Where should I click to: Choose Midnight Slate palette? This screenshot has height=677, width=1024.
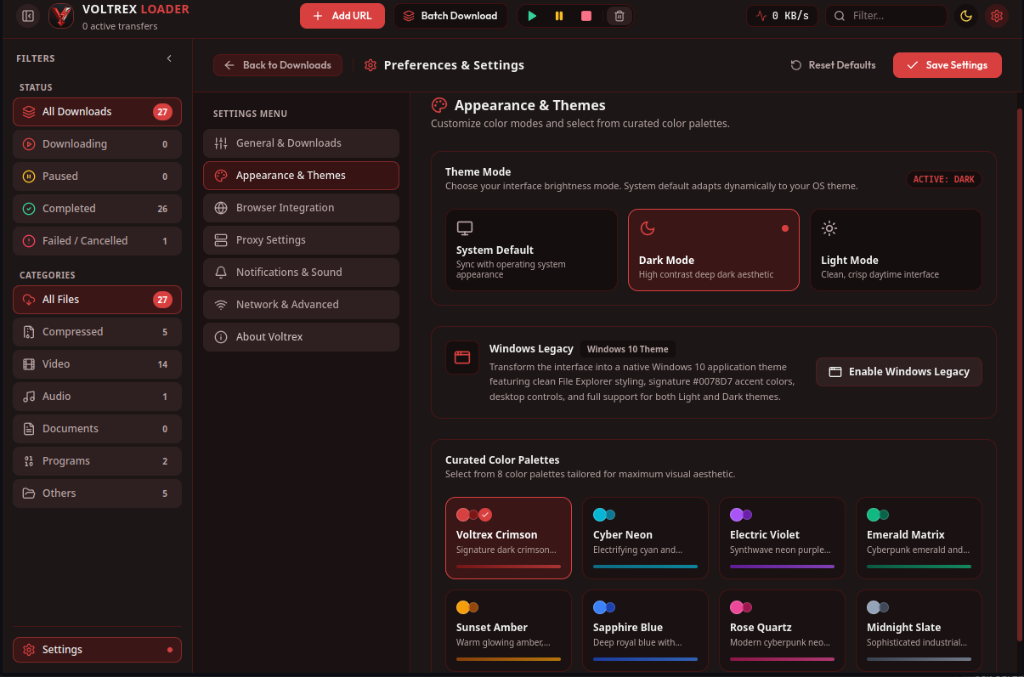919,631
